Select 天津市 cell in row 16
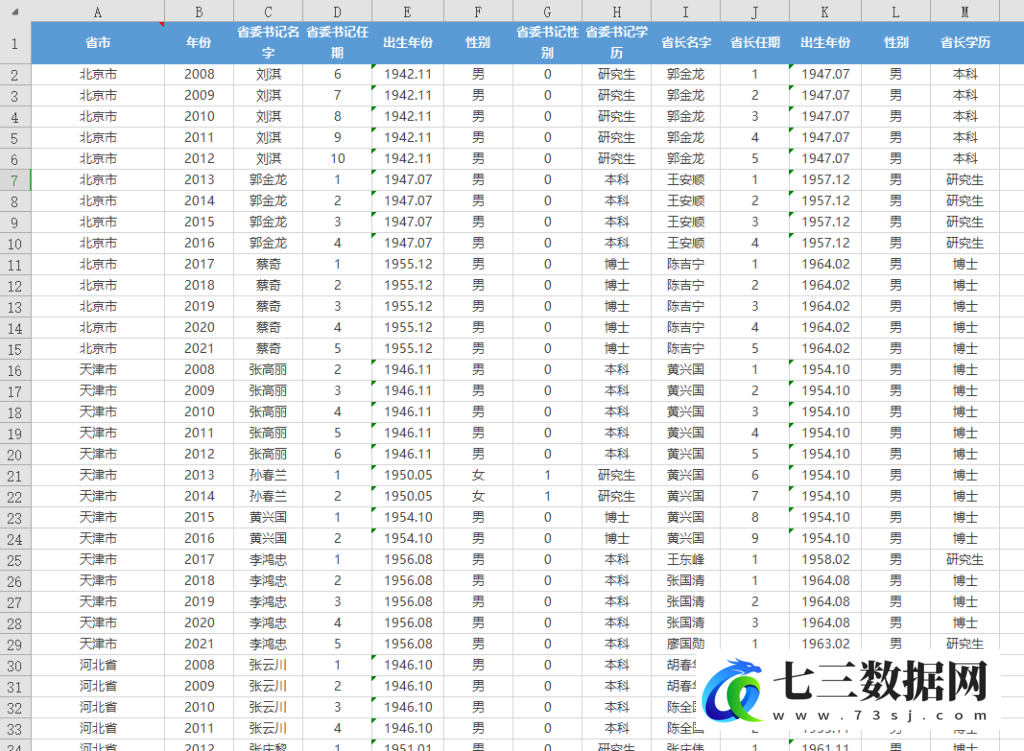 pyautogui.click(x=97, y=370)
